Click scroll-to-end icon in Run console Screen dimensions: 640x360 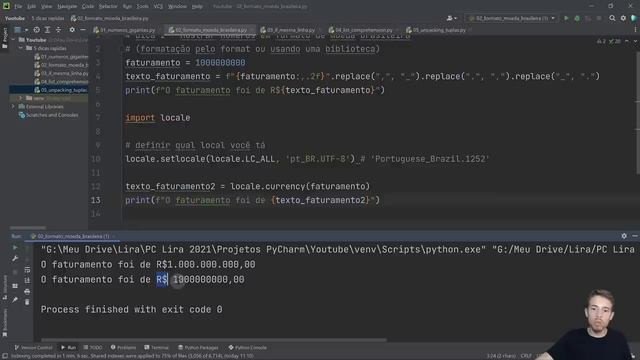click(x=27, y=280)
